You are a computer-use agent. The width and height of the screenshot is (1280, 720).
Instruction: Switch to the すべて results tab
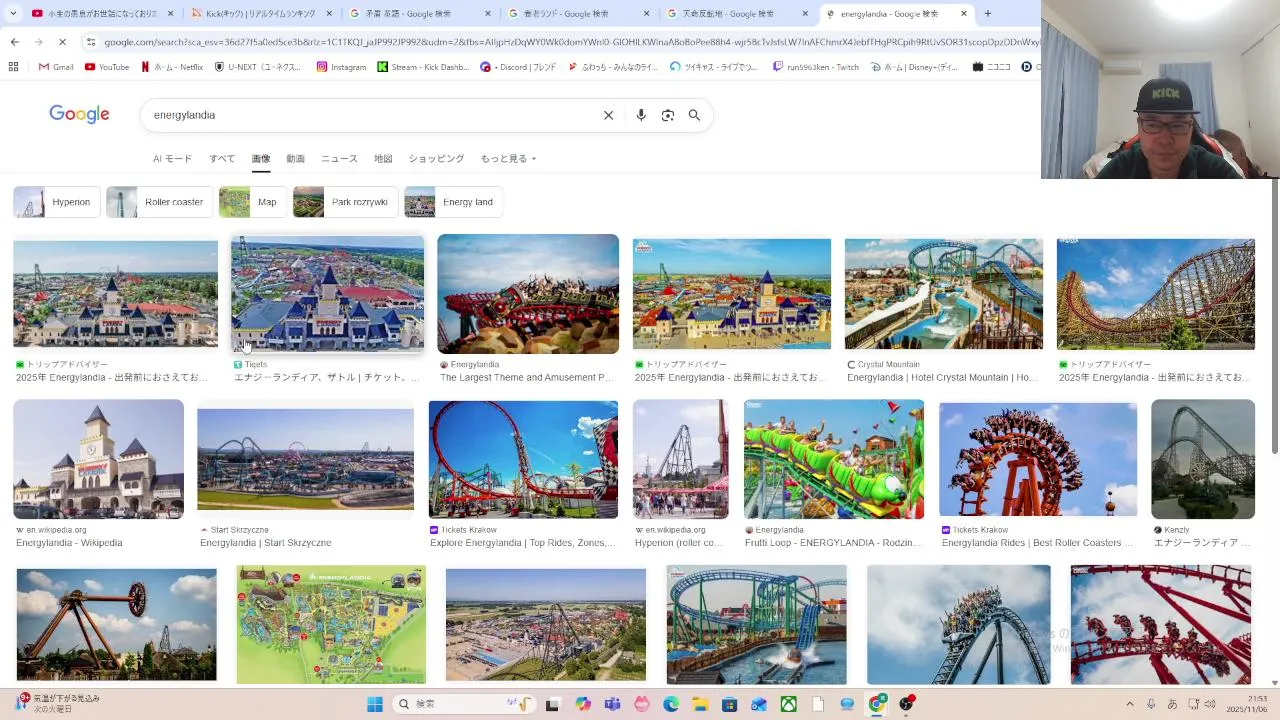222,158
